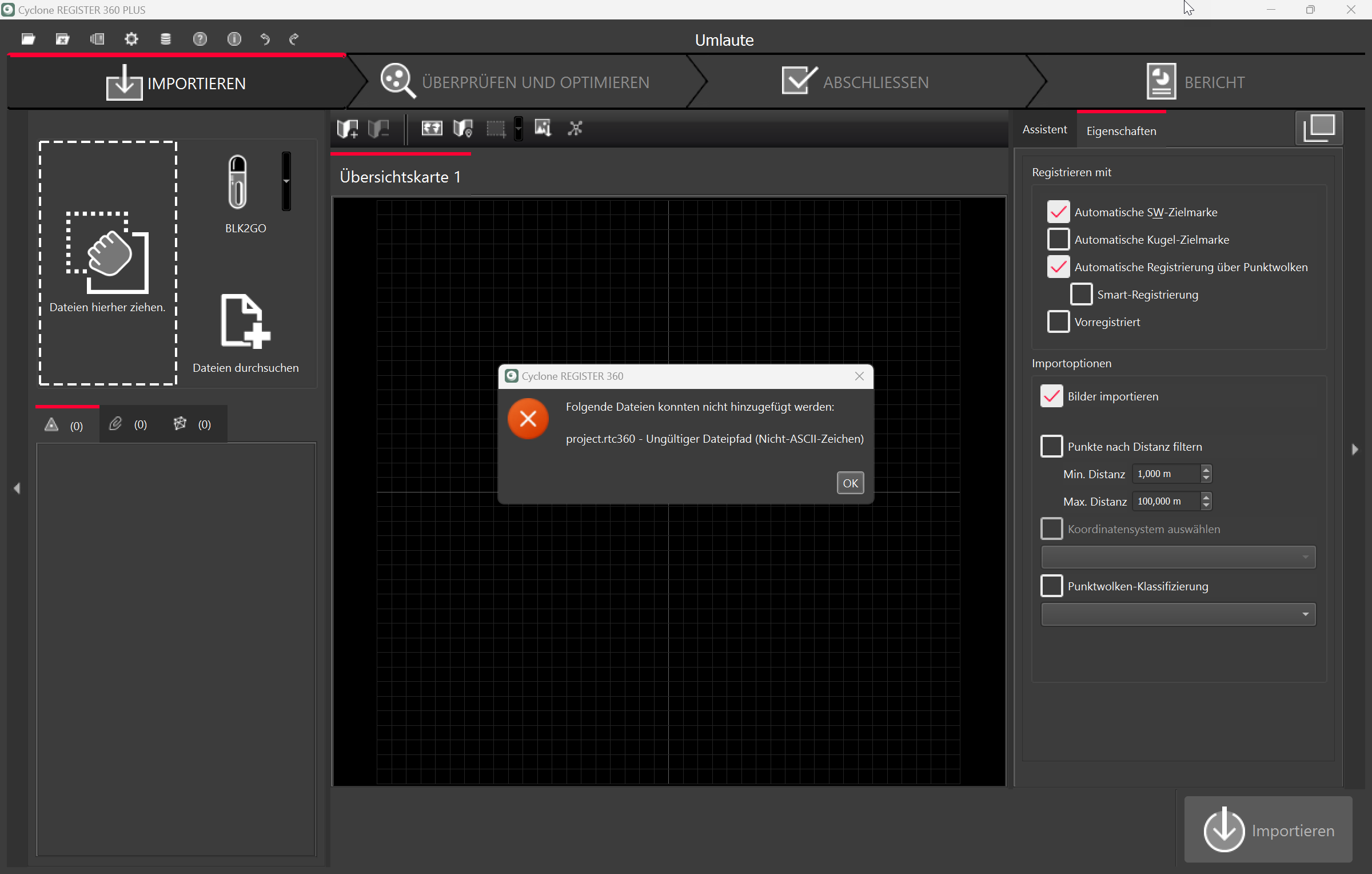Uncheck Automatische SW-Zielmarke
The height and width of the screenshot is (874, 1372).
tap(1058, 212)
